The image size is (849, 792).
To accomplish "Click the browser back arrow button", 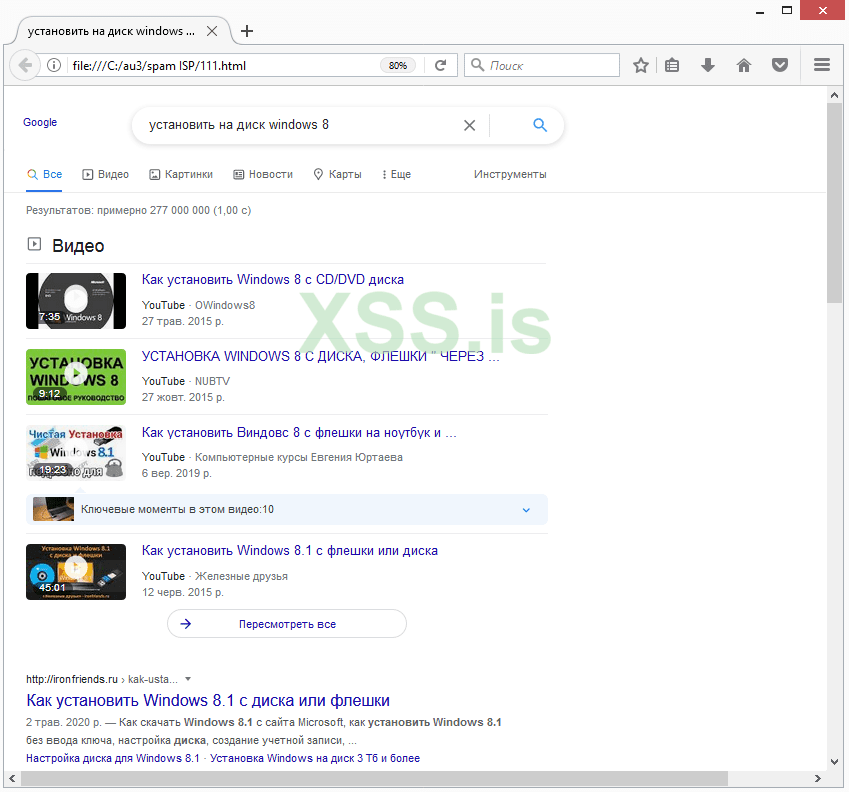I will 24,66.
